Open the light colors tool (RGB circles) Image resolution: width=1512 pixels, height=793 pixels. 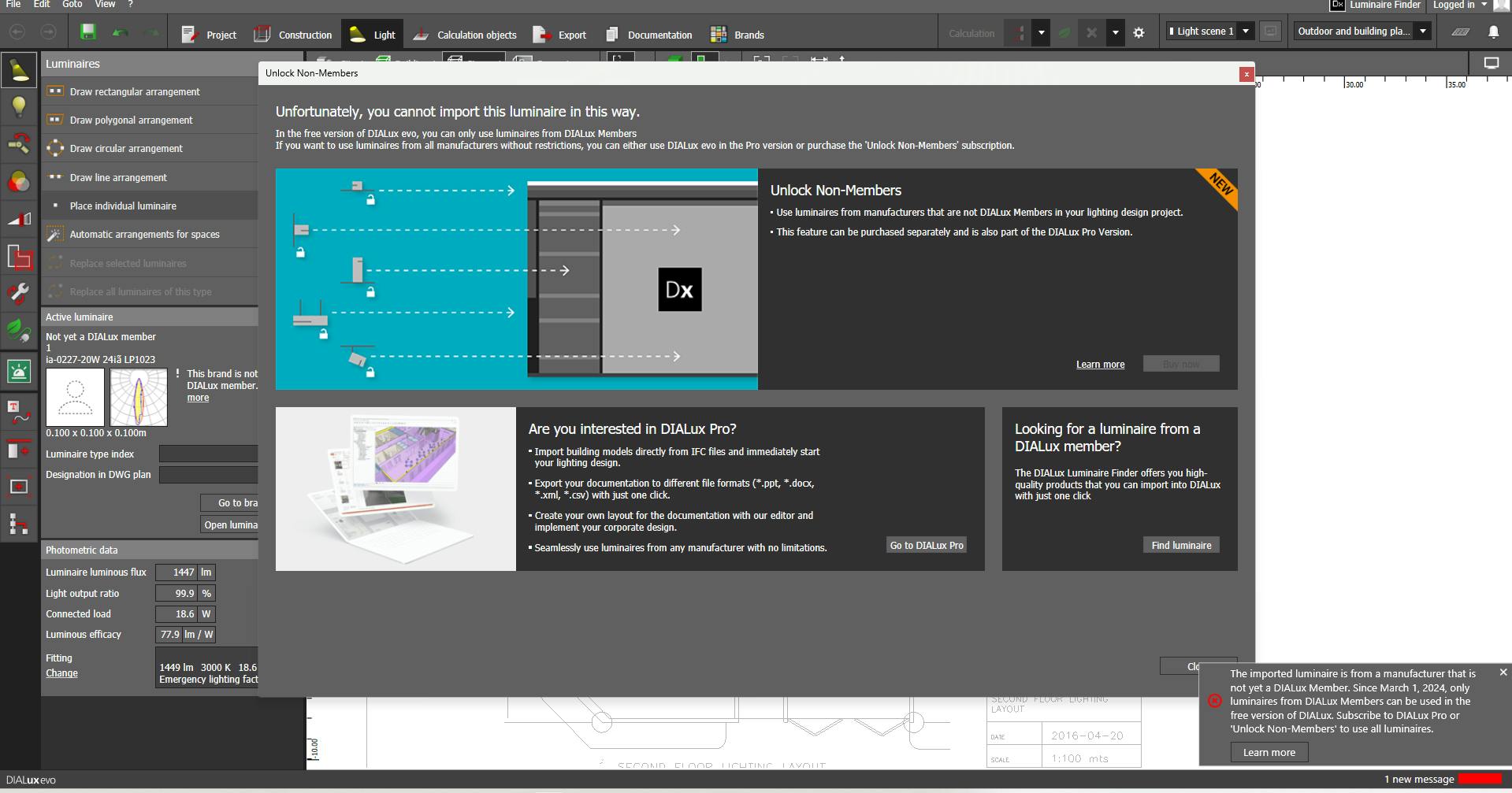[19, 182]
